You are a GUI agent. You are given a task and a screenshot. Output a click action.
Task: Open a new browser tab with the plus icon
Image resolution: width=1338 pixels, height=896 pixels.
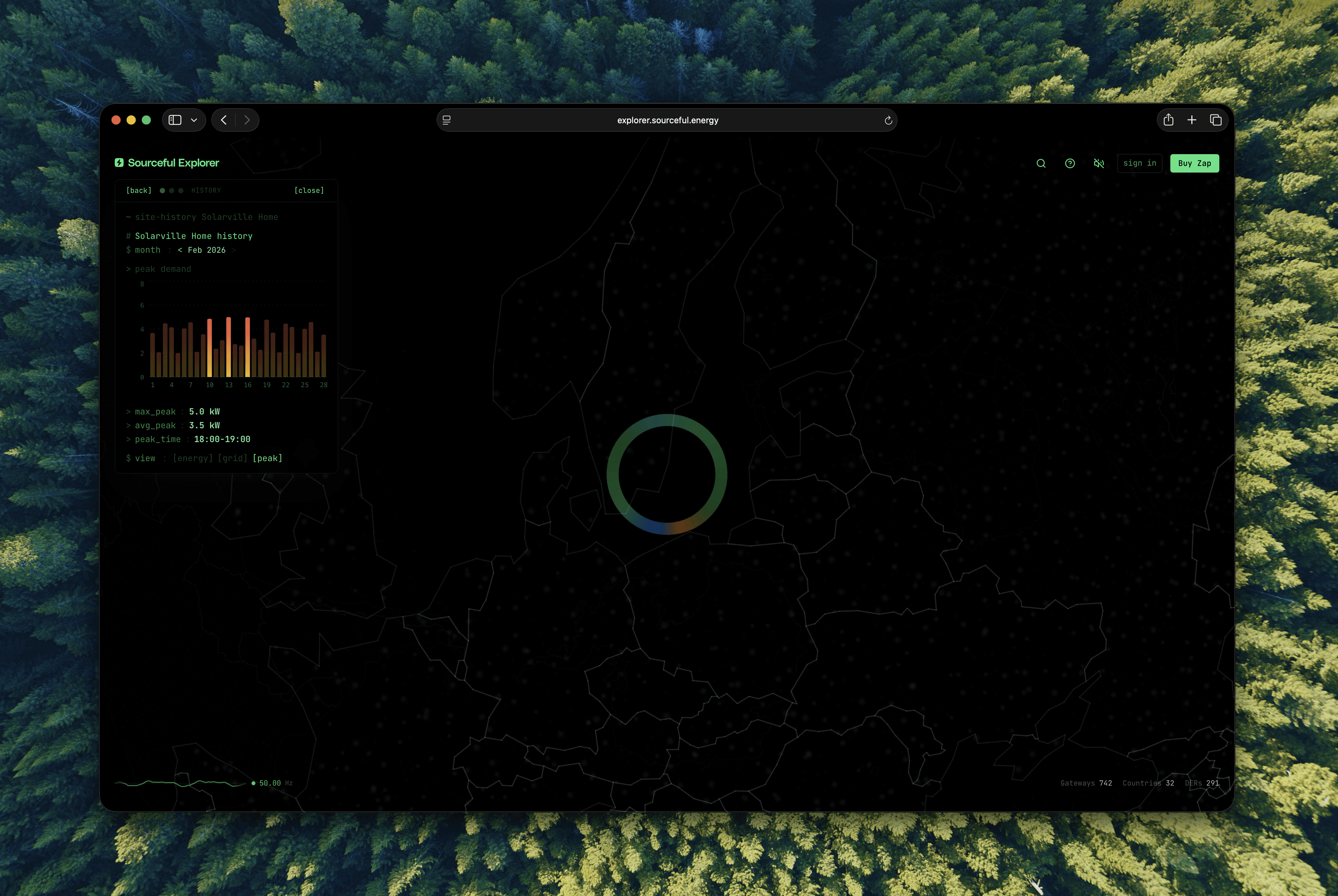pos(1192,120)
